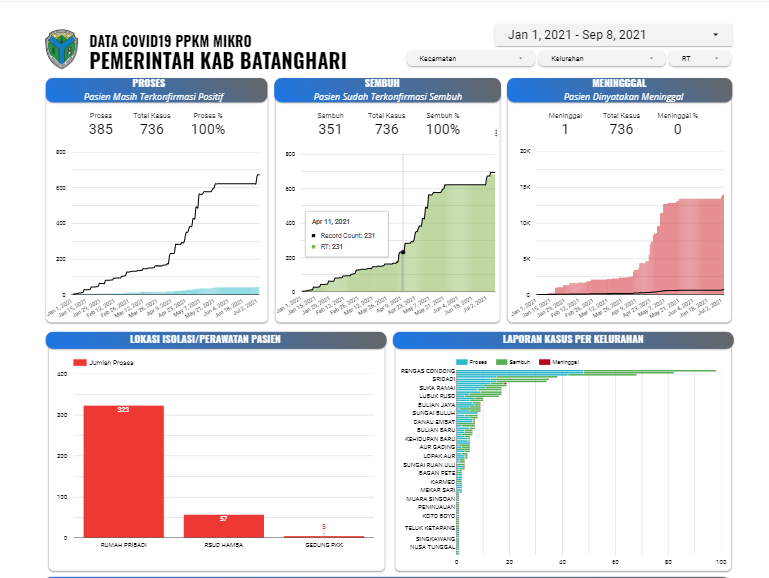Image resolution: width=769 pixels, height=578 pixels.
Task: Click the Meninggal scorecard value 1
Action: point(565,129)
